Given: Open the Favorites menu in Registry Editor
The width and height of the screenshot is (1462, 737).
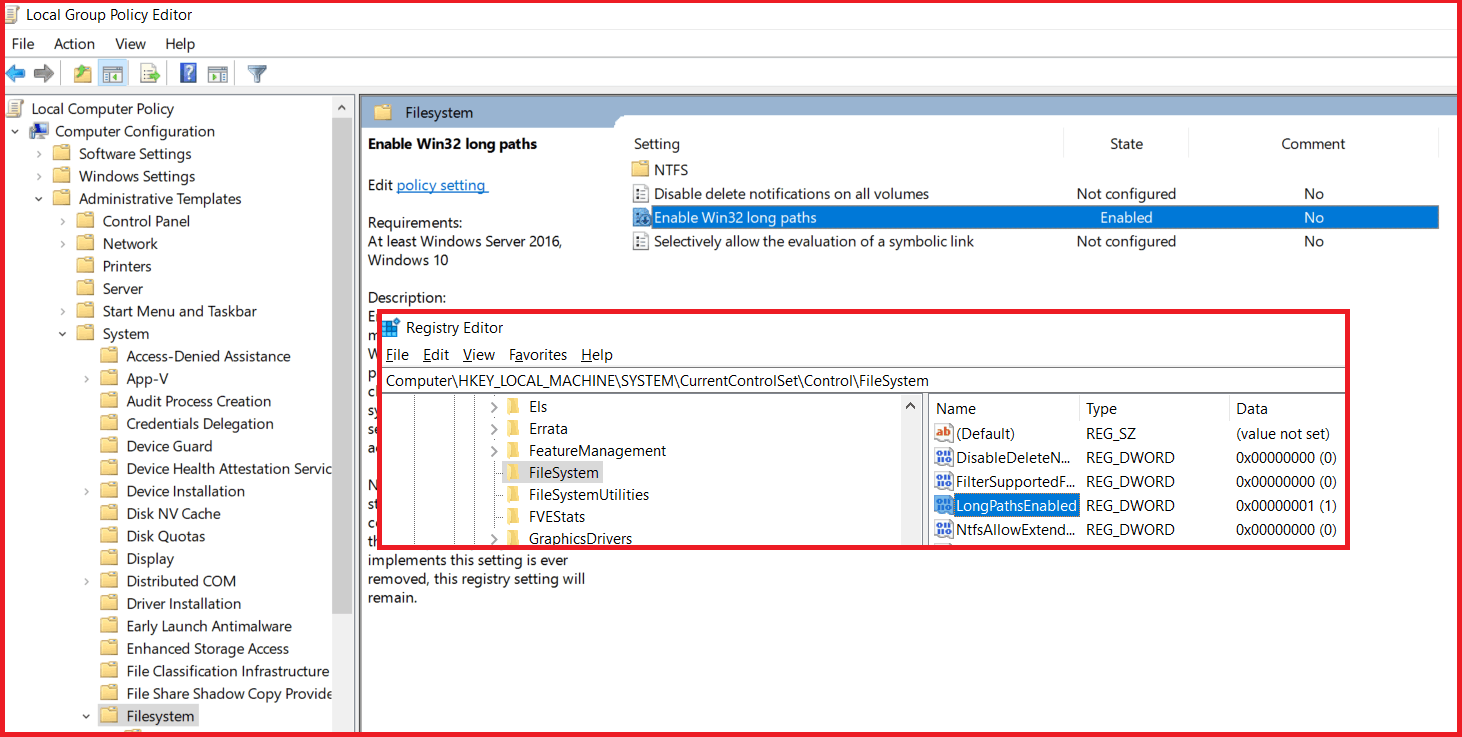Looking at the screenshot, I should coord(538,355).
